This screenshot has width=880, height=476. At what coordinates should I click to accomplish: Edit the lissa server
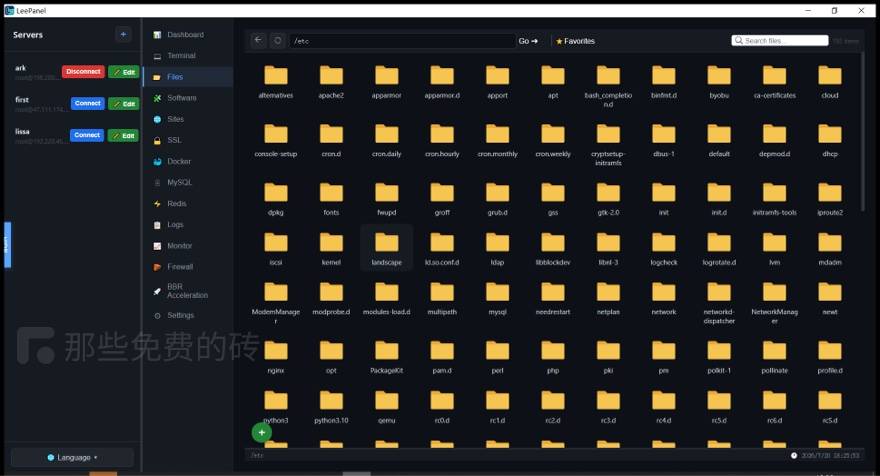pyautogui.click(x=123, y=135)
